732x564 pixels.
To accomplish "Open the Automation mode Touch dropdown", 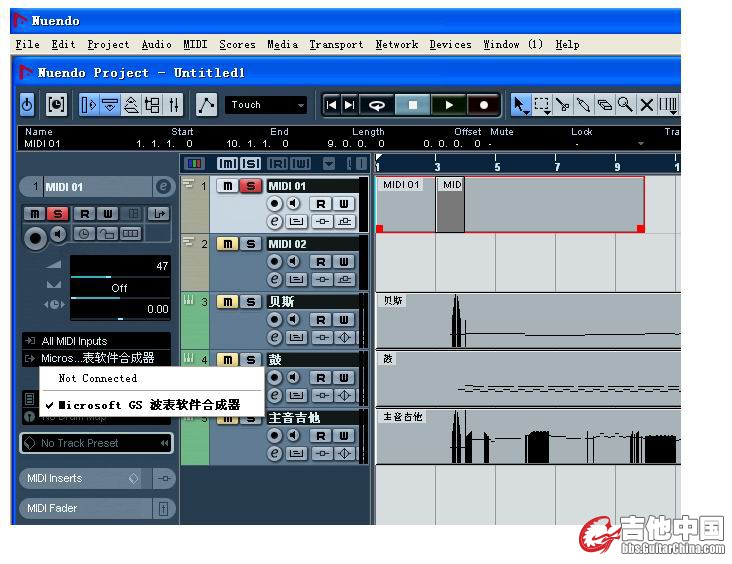I will (x=267, y=105).
